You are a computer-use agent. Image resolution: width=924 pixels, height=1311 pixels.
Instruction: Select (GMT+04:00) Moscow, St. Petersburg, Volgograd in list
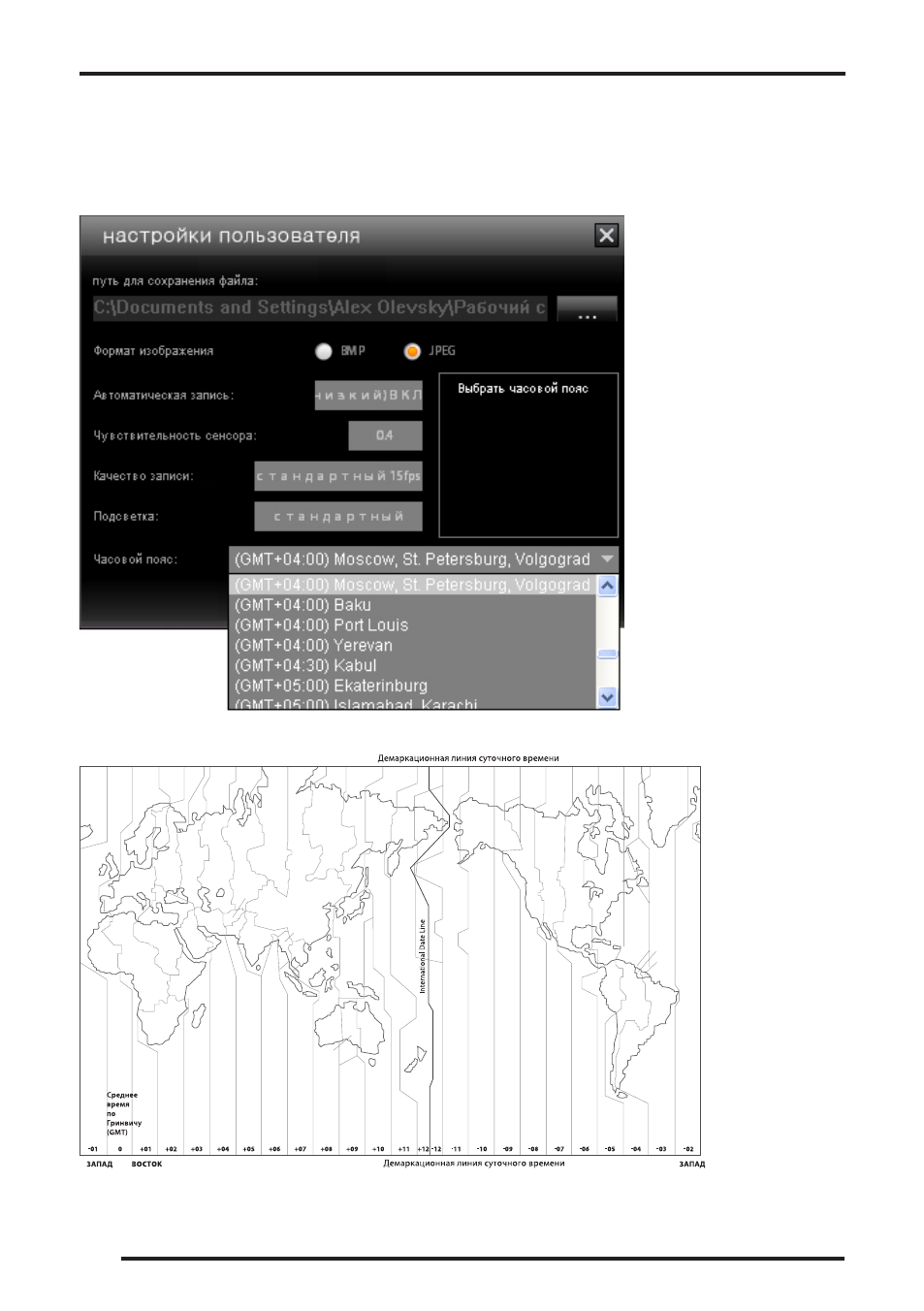412,585
